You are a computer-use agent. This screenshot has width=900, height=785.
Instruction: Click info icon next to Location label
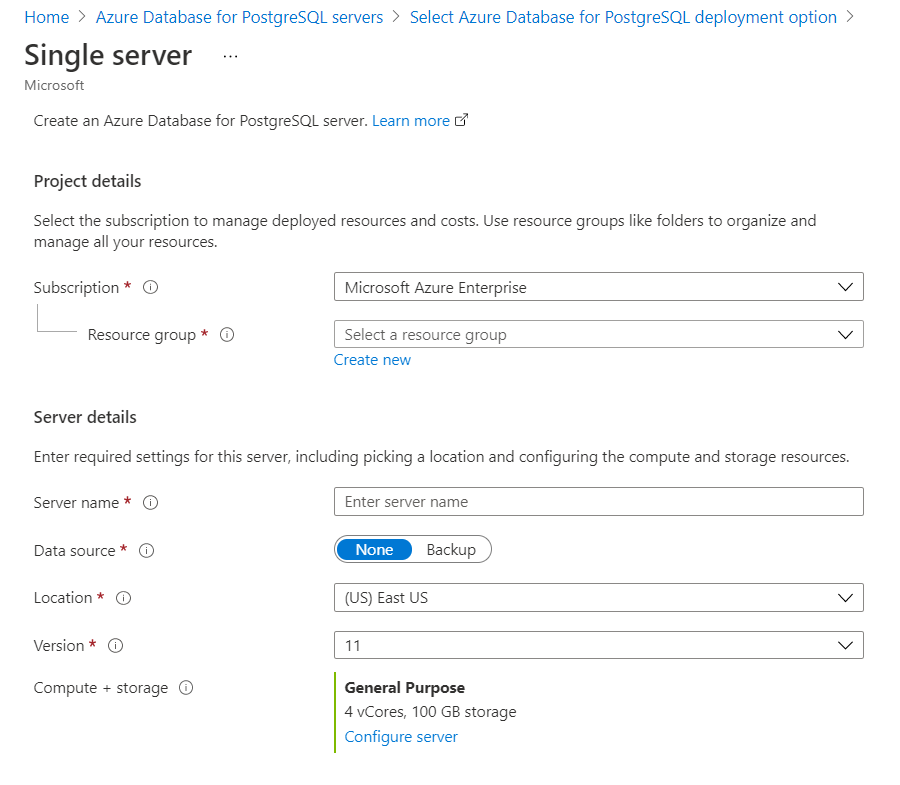coord(124,598)
